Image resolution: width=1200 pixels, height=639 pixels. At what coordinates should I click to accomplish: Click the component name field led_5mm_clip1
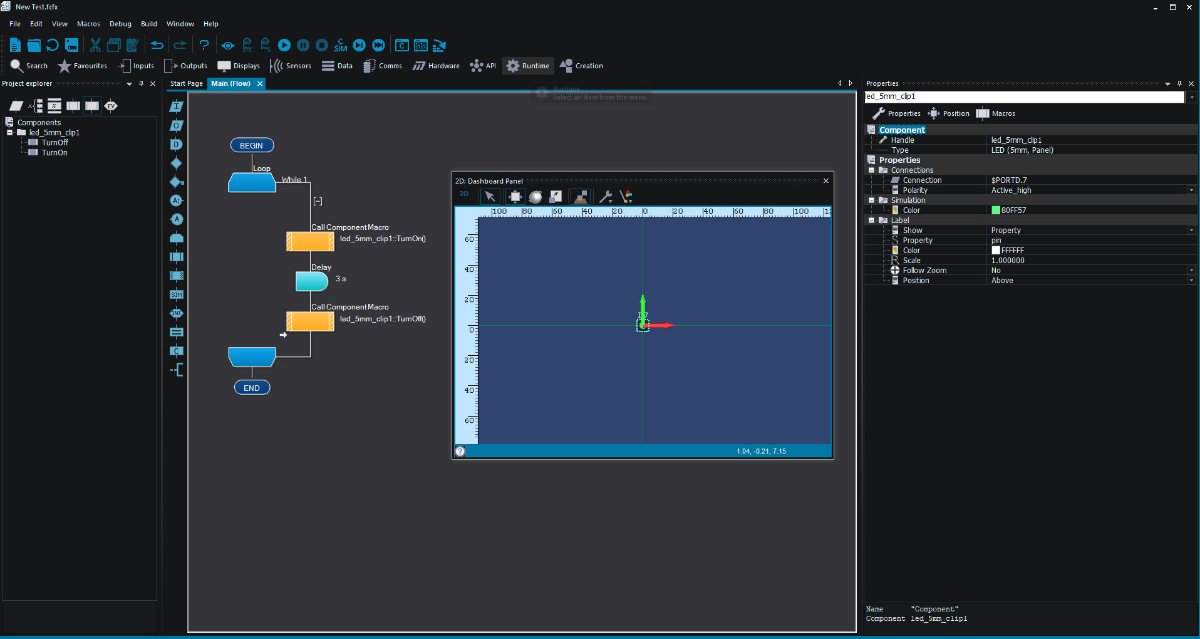pyautogui.click(x=1025, y=97)
